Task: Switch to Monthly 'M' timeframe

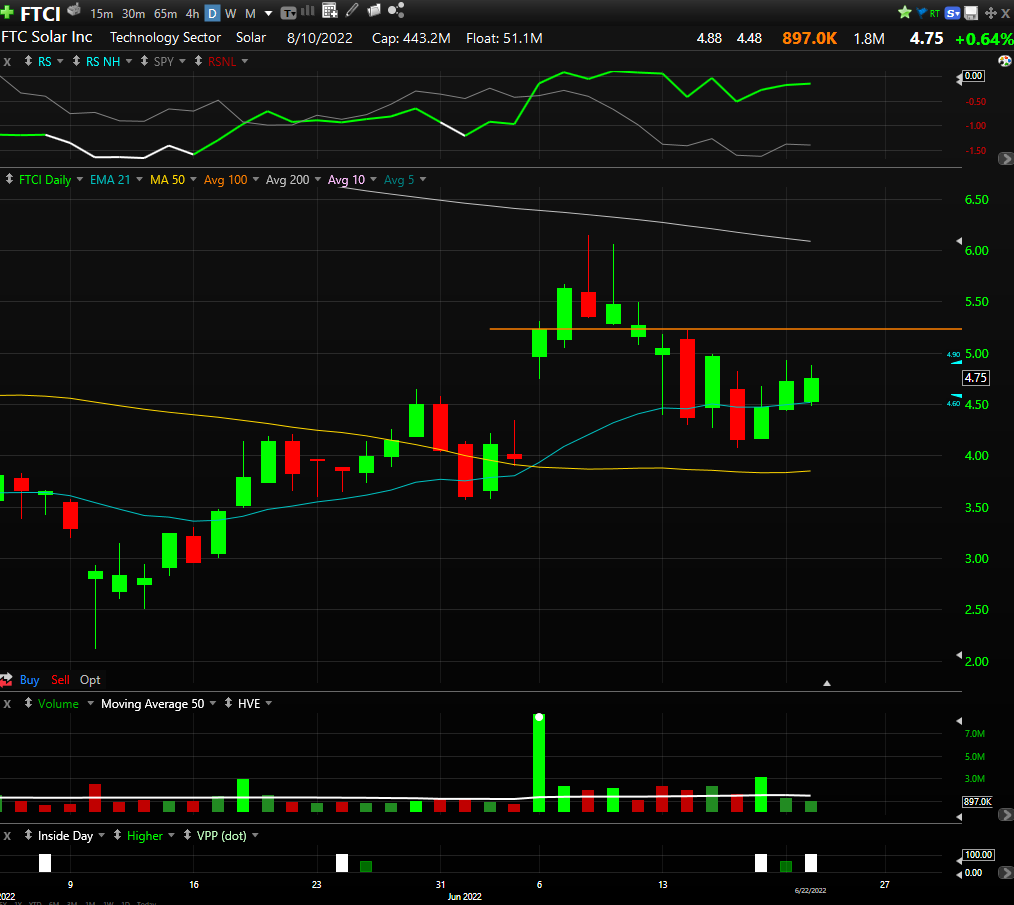Action: [x=250, y=14]
